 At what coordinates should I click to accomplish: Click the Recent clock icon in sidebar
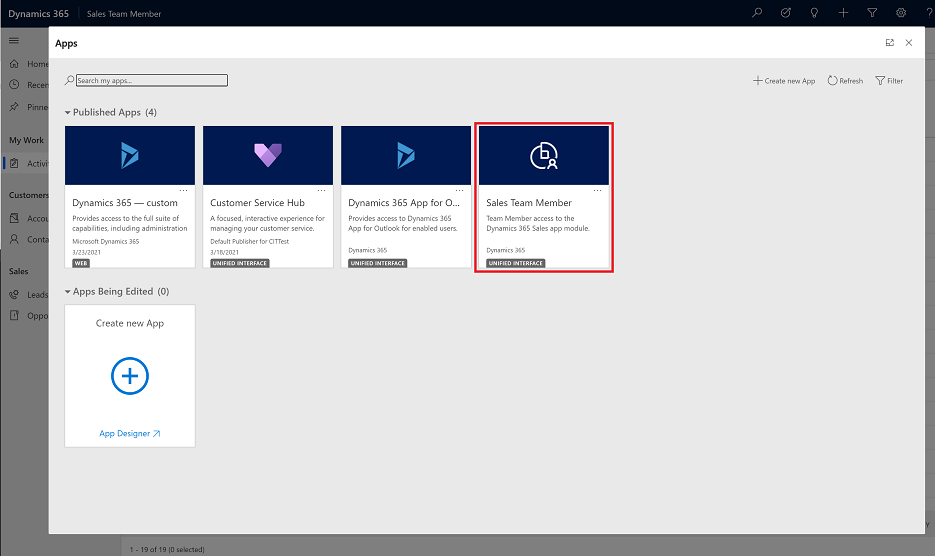coord(14,85)
